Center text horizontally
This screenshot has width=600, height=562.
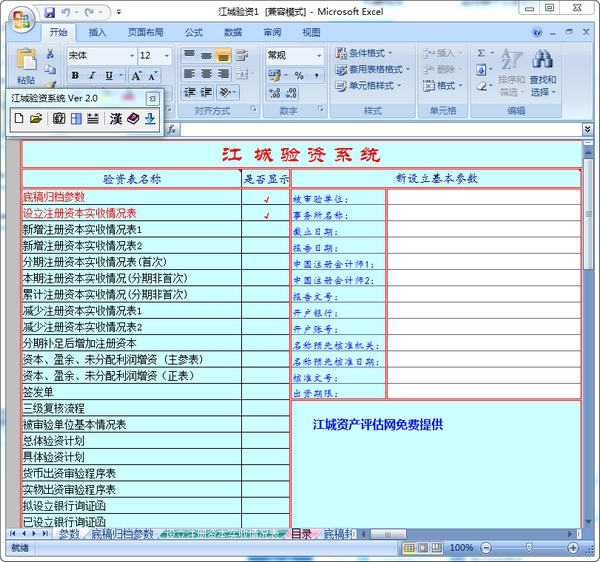(206, 73)
